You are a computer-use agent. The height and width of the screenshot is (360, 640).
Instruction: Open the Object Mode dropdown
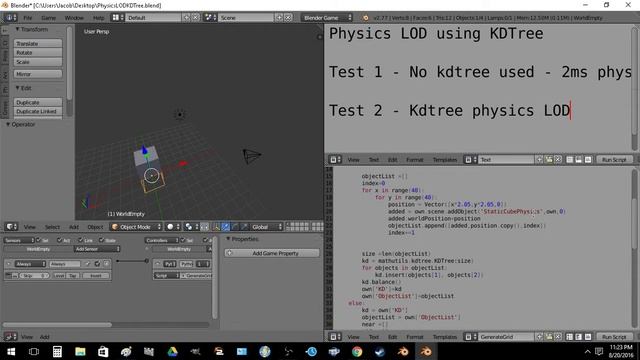click(x=136, y=227)
